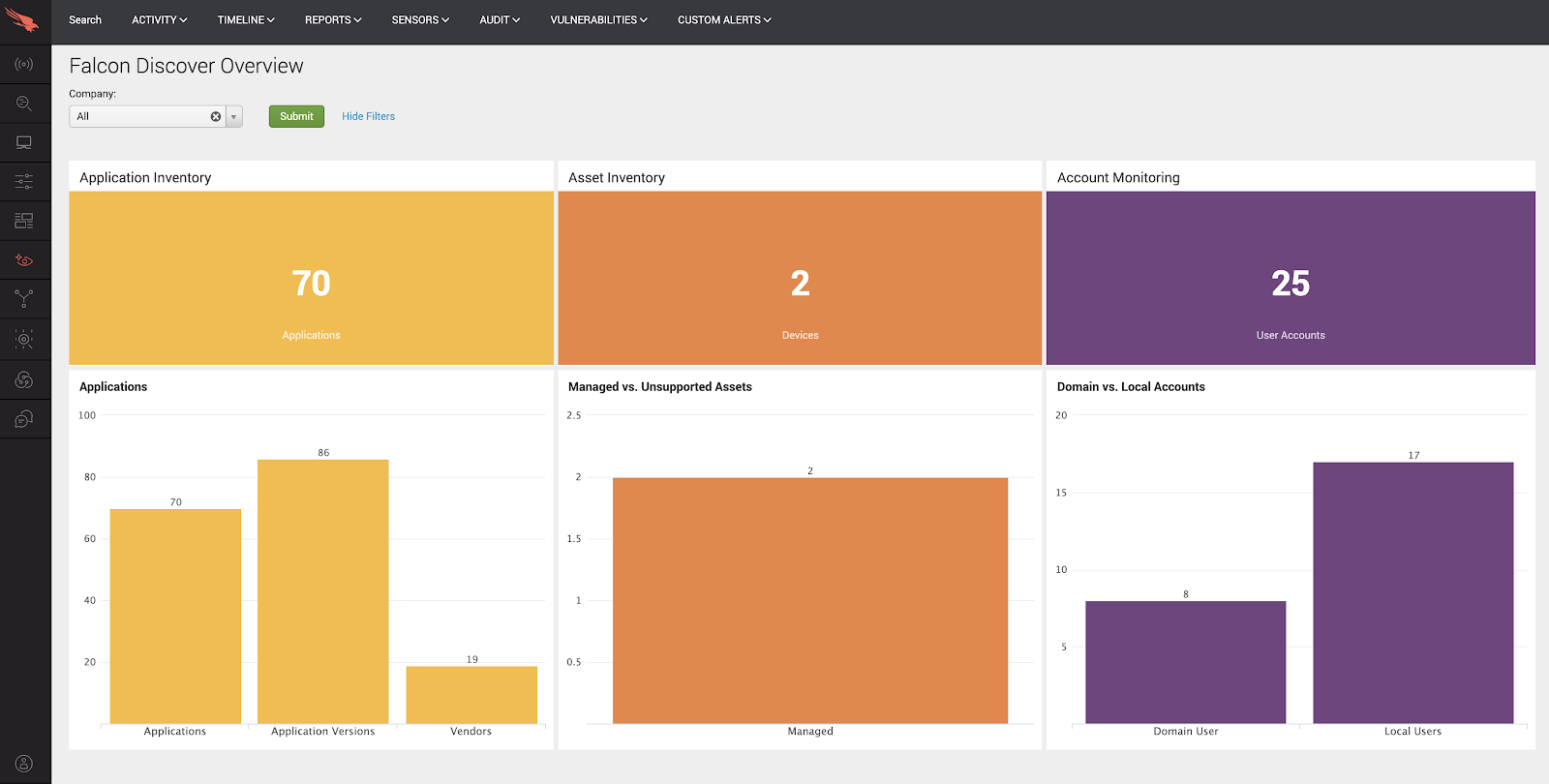Screen dimensions: 1549x784
Task: Clear the Company filter with the X icon
Action: [216, 116]
